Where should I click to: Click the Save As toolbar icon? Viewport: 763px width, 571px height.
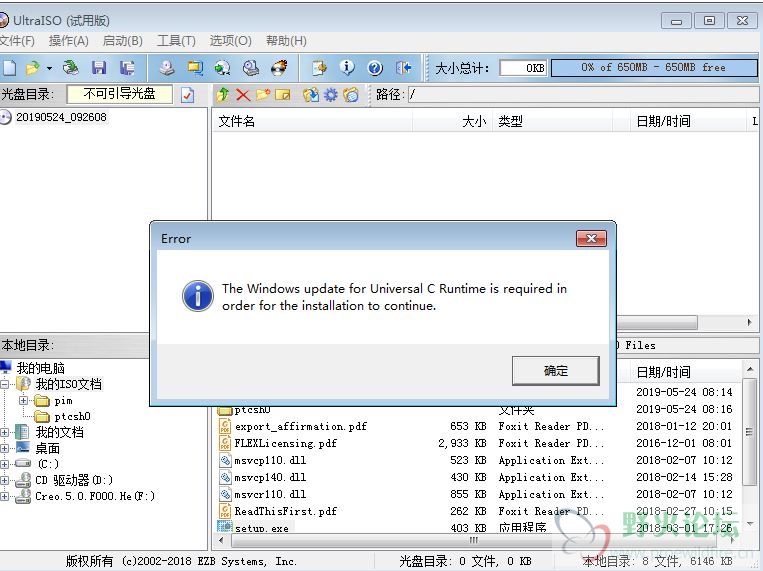pyautogui.click(x=127, y=68)
